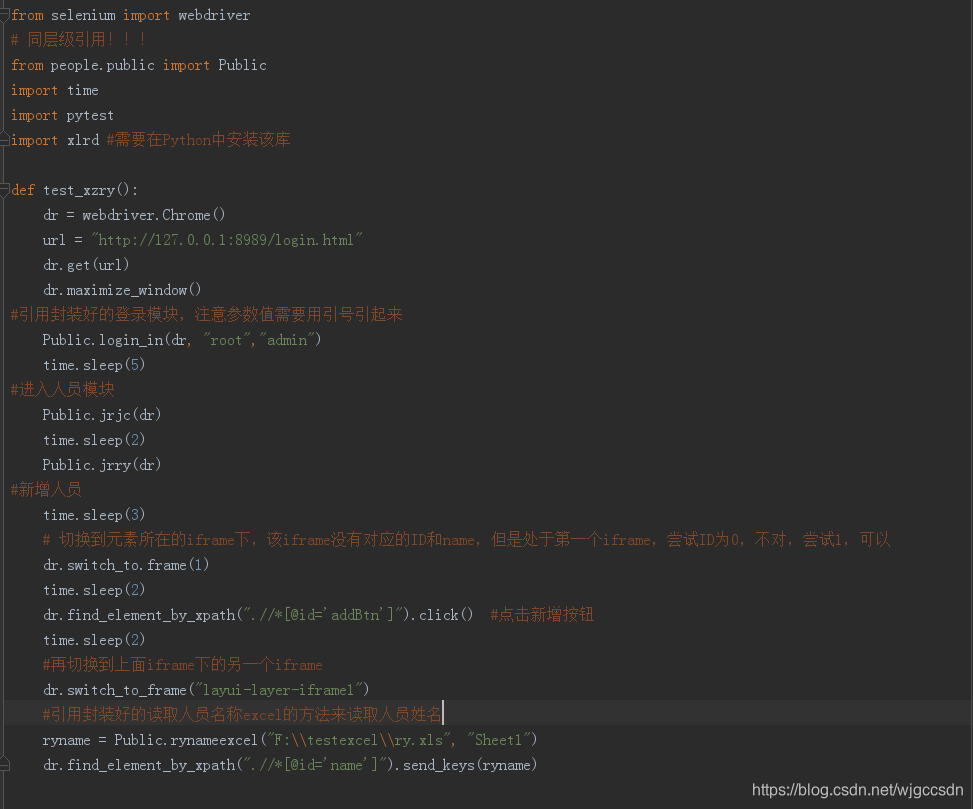Collapse the top import block fold arrow
This screenshot has width=973, height=809.
point(4,15)
